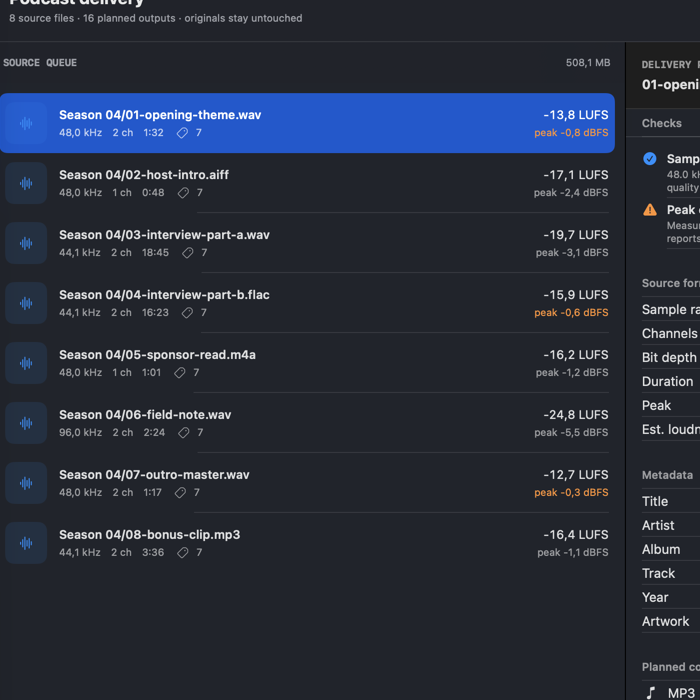This screenshot has width=700, height=700.
Task: Click the music note icon beside MP3
Action: tap(651, 692)
